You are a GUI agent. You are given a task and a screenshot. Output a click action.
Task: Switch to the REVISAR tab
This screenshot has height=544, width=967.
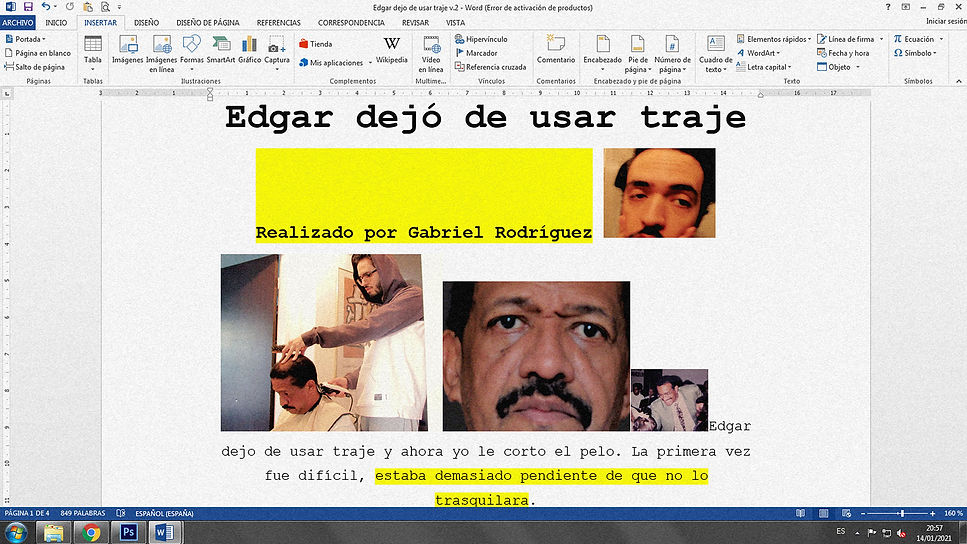click(x=415, y=22)
